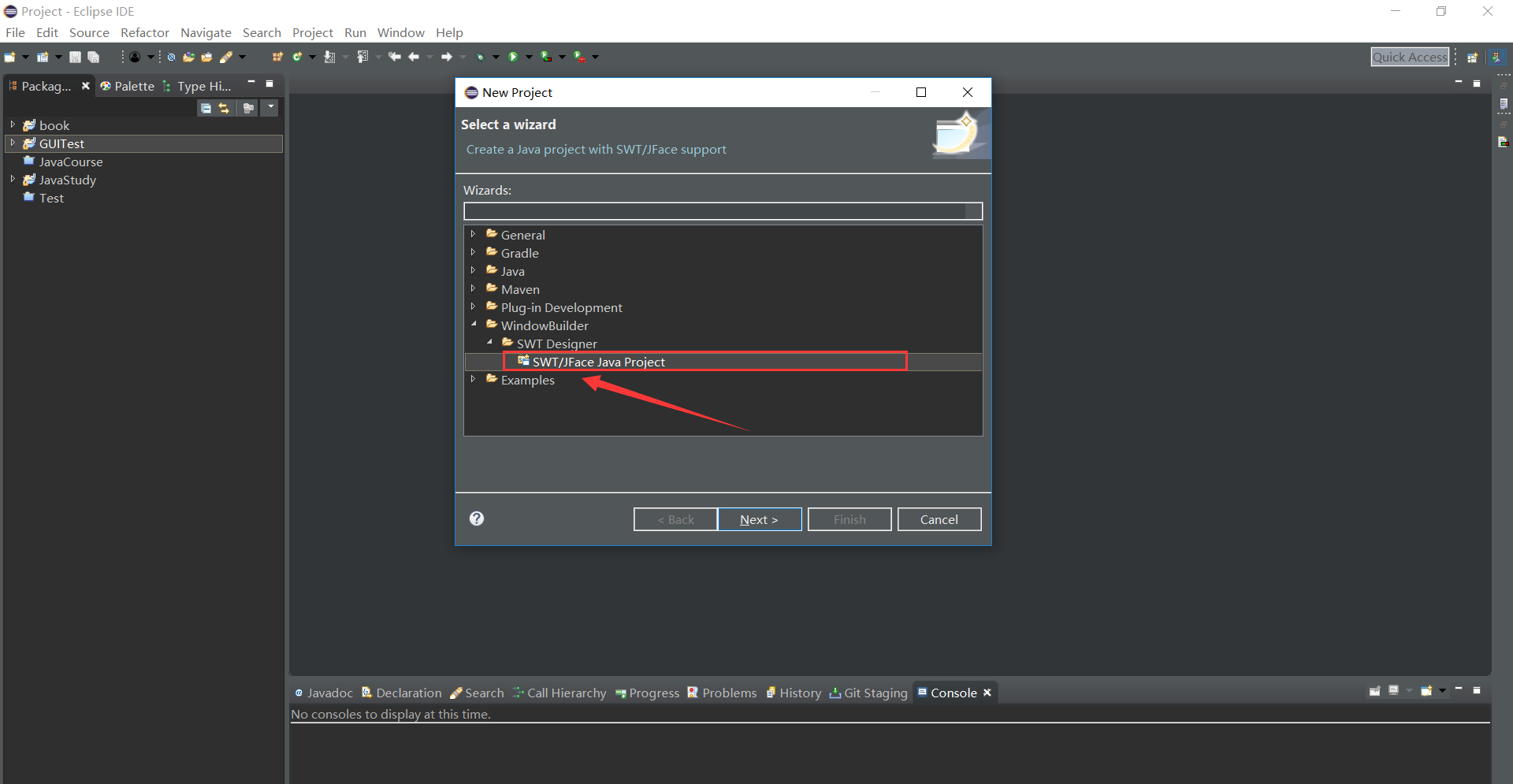
Task: Open the Window menu
Action: pyautogui.click(x=400, y=32)
